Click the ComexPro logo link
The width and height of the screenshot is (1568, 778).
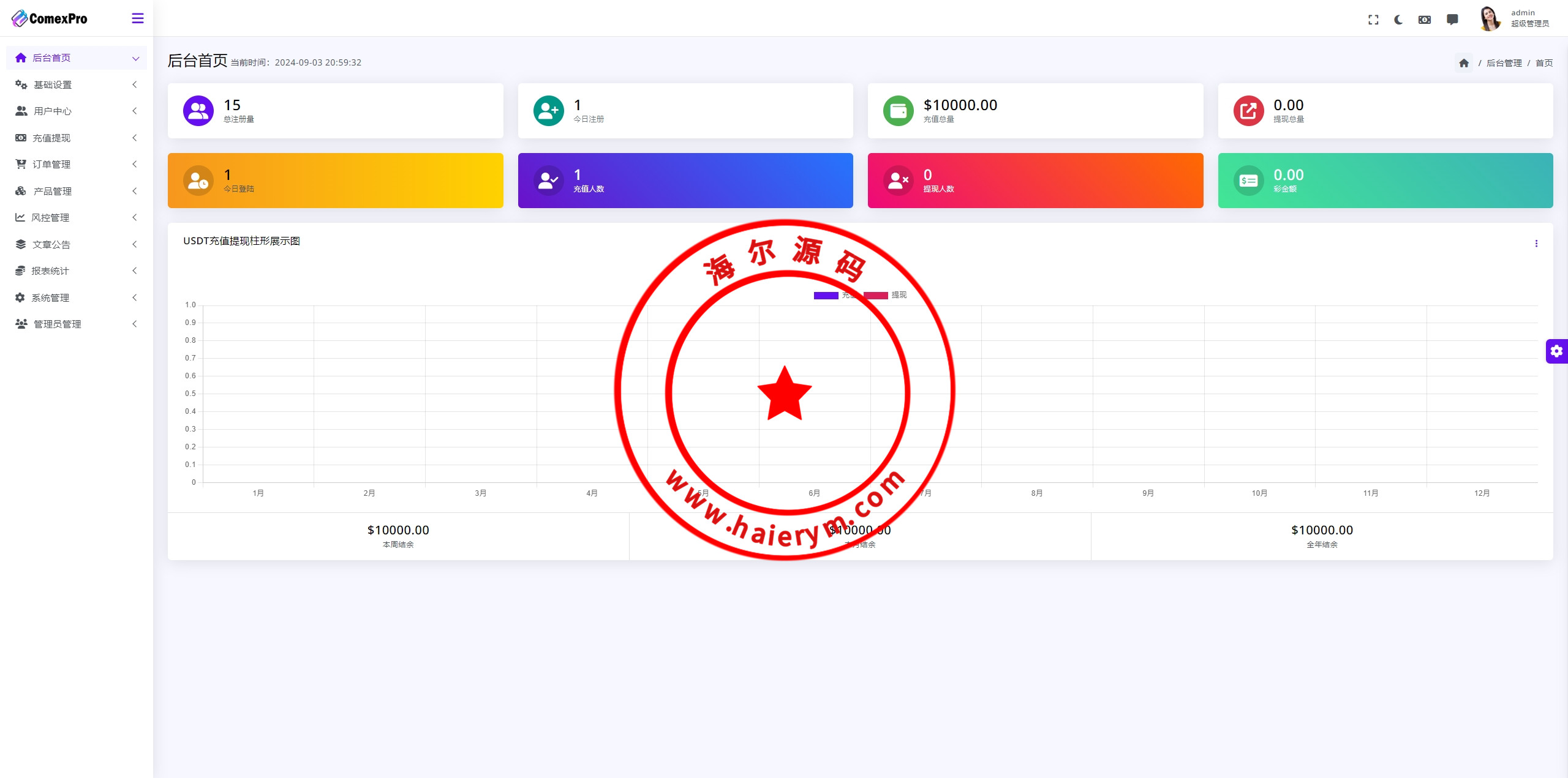(50, 18)
